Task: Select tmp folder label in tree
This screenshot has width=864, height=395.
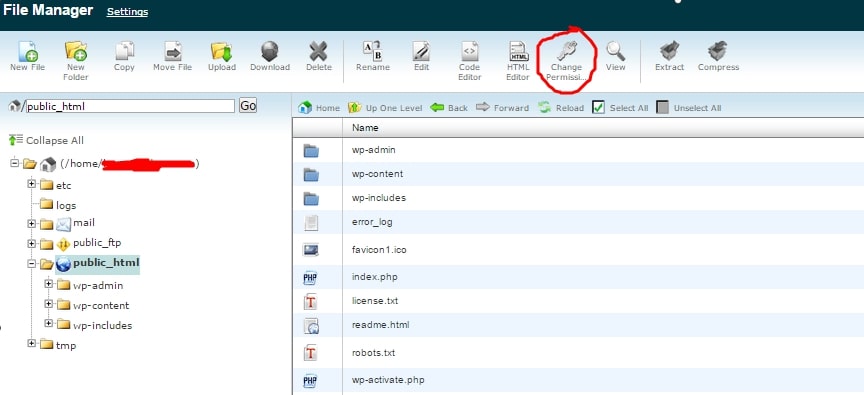Action: click(66, 345)
